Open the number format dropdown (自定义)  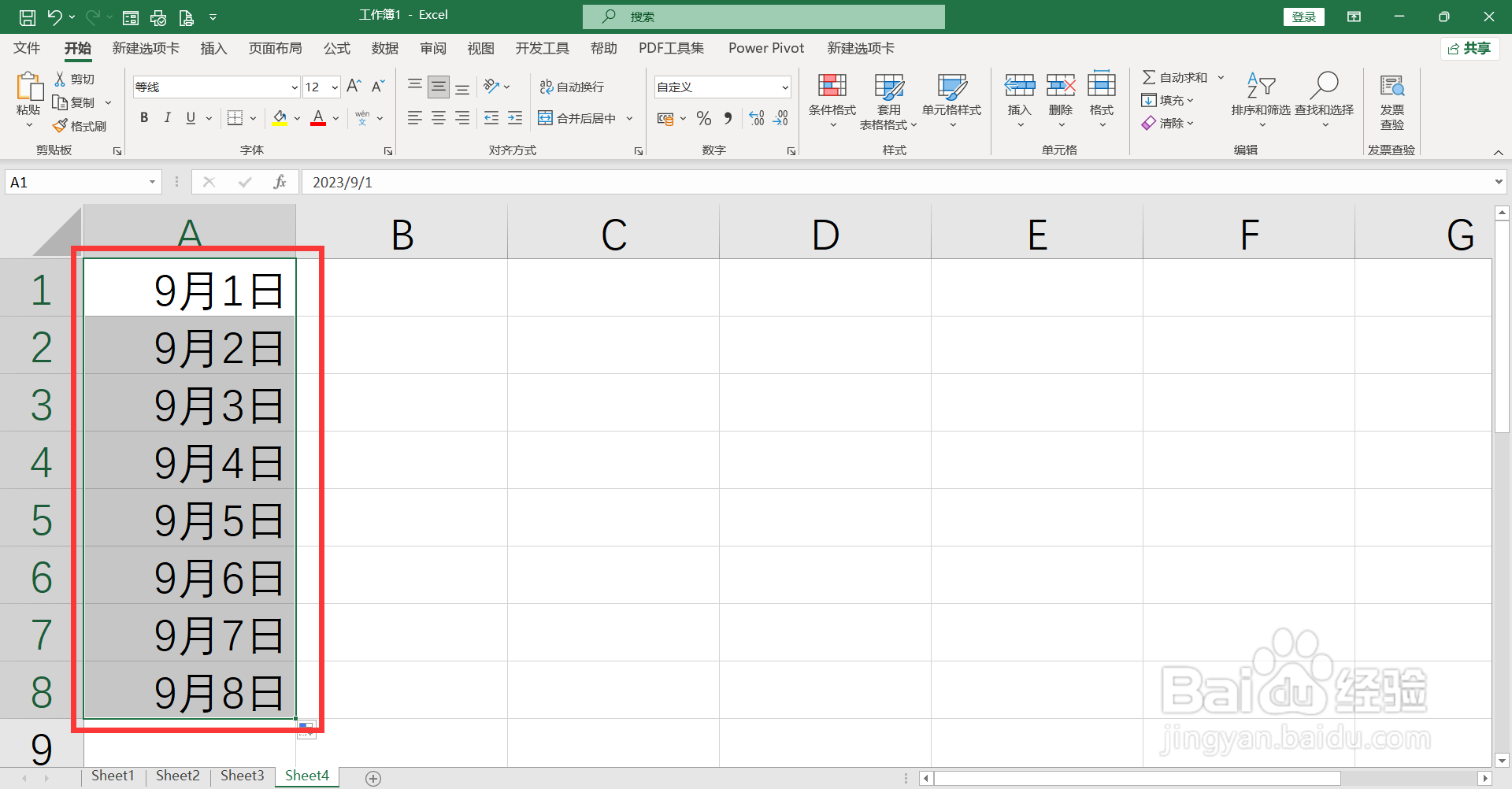point(785,87)
